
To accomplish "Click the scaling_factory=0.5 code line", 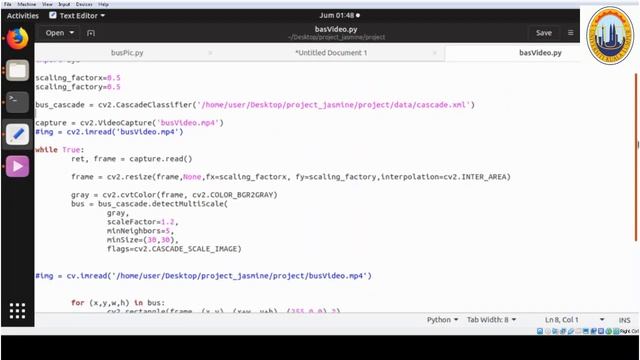I will pos(78,87).
